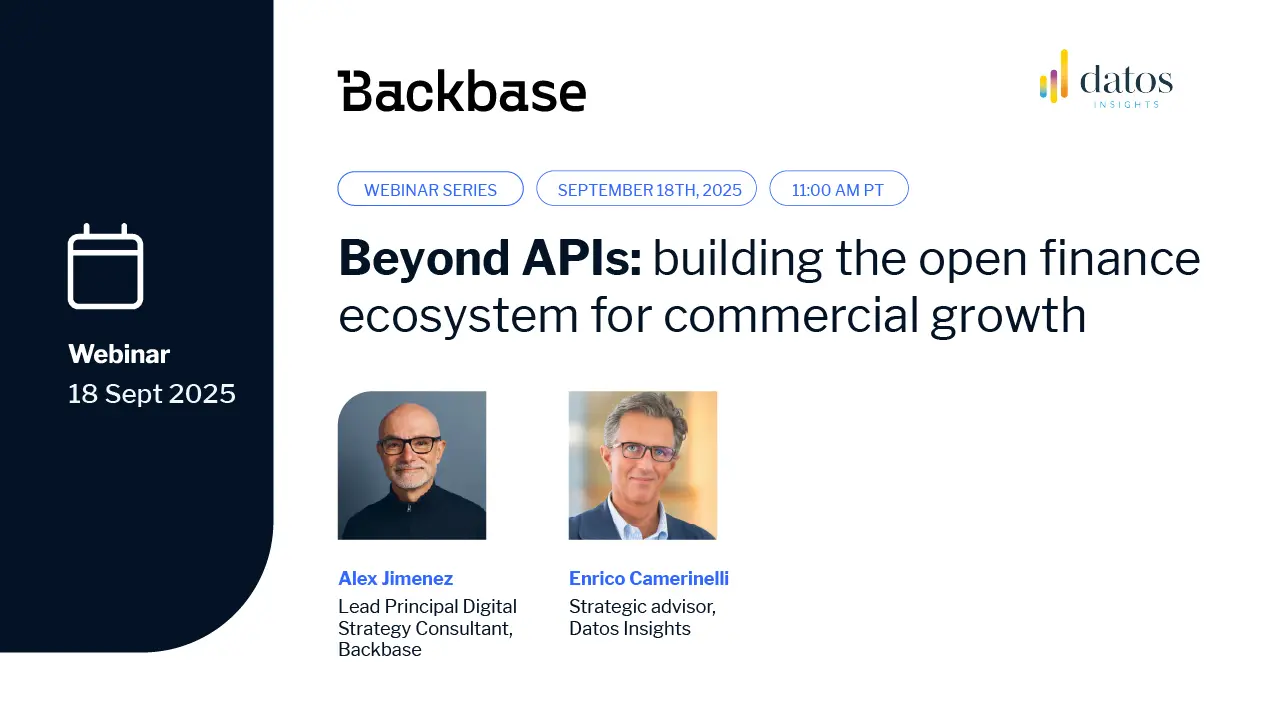This screenshot has height=721, width=1281.
Task: Open Enrico Camerinelli's portrait photo
Action: [x=643, y=465]
